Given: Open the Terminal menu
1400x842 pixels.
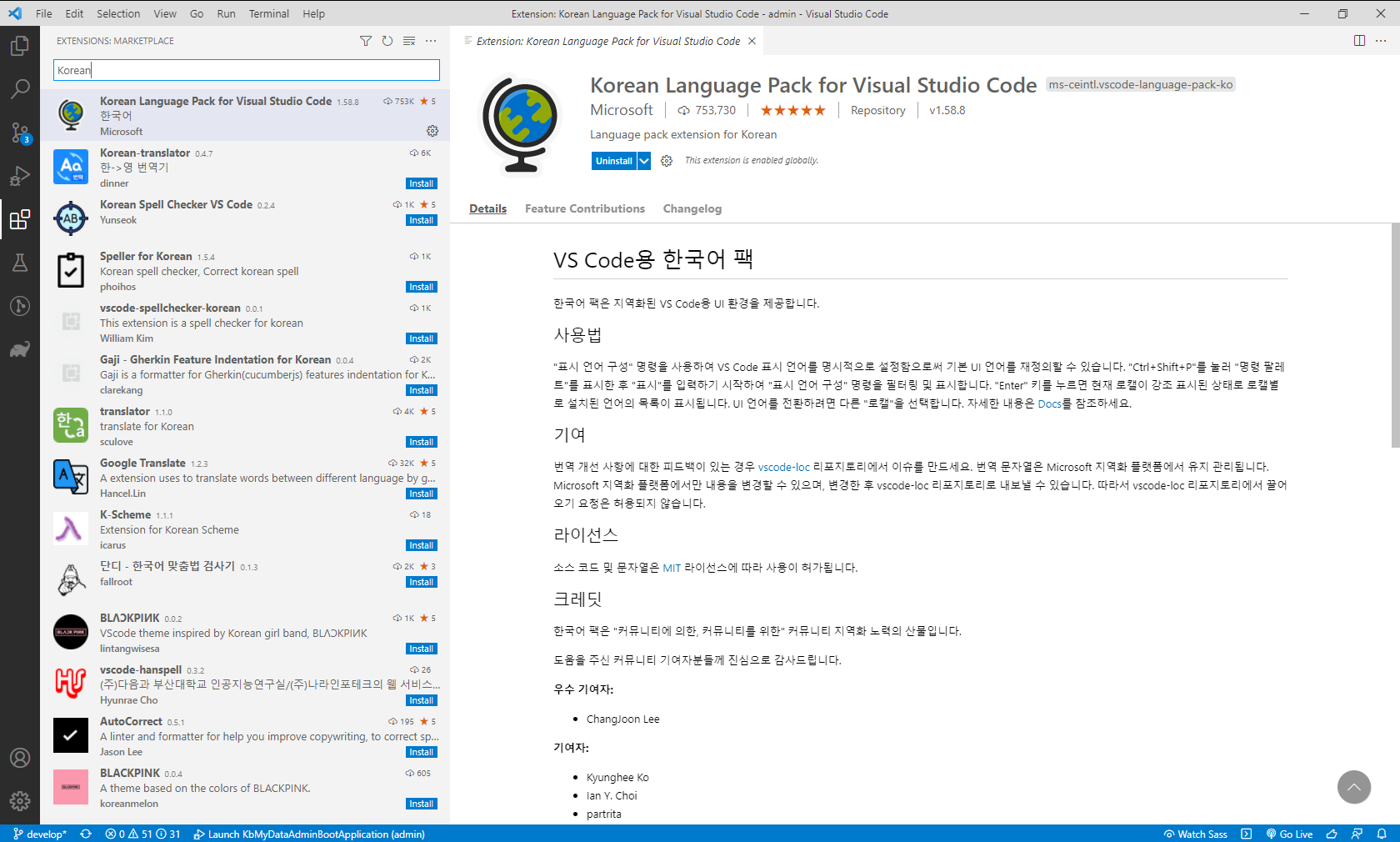Looking at the screenshot, I should 268,13.
